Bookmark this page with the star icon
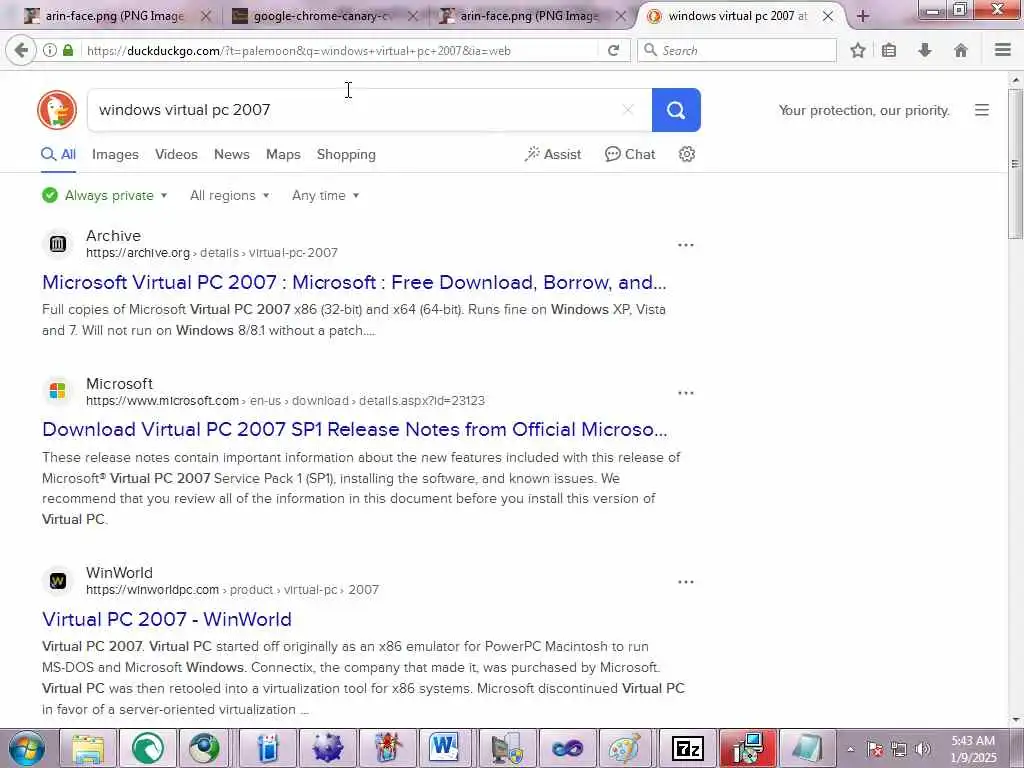The image size is (1024, 768). pyautogui.click(x=857, y=50)
